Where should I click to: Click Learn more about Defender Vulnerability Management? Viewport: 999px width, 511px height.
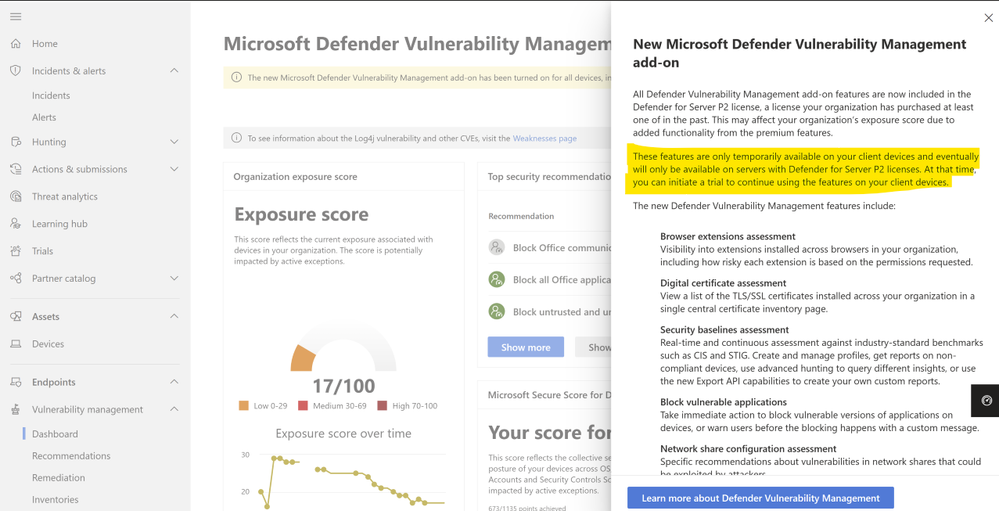760,498
